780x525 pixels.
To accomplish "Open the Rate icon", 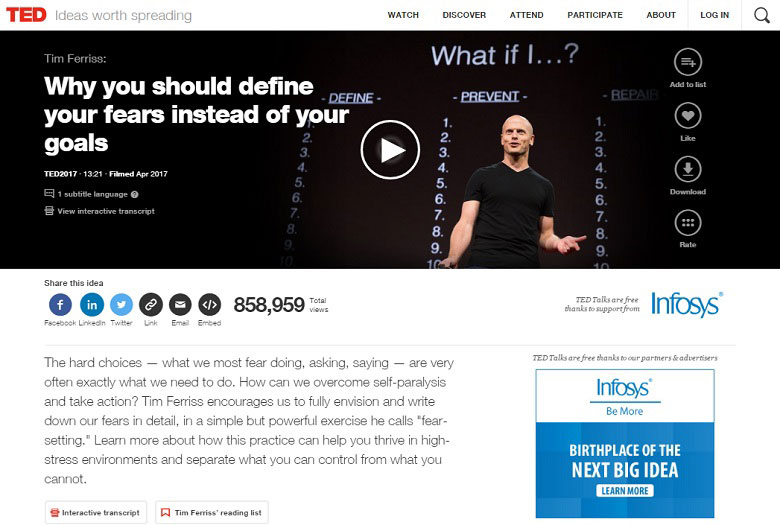I will click(687, 222).
